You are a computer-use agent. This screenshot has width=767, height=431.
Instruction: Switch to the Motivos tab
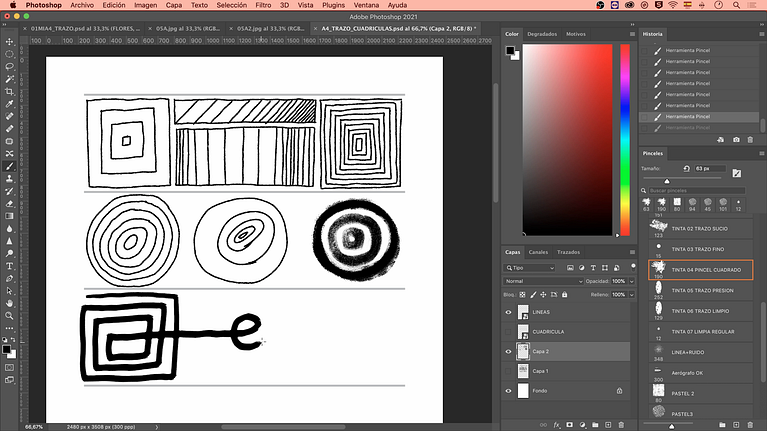[x=575, y=34]
